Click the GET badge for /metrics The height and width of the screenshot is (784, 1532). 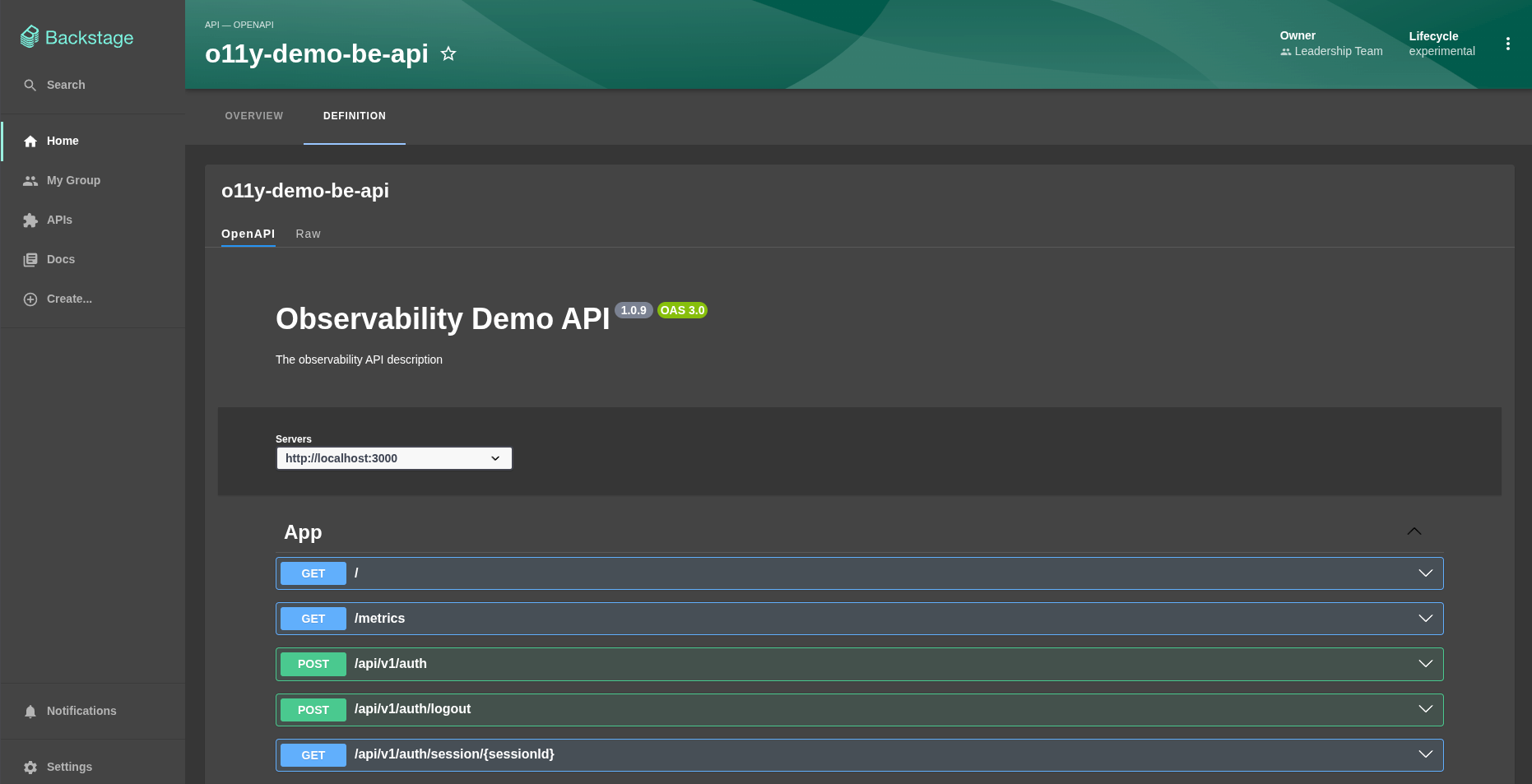click(313, 619)
